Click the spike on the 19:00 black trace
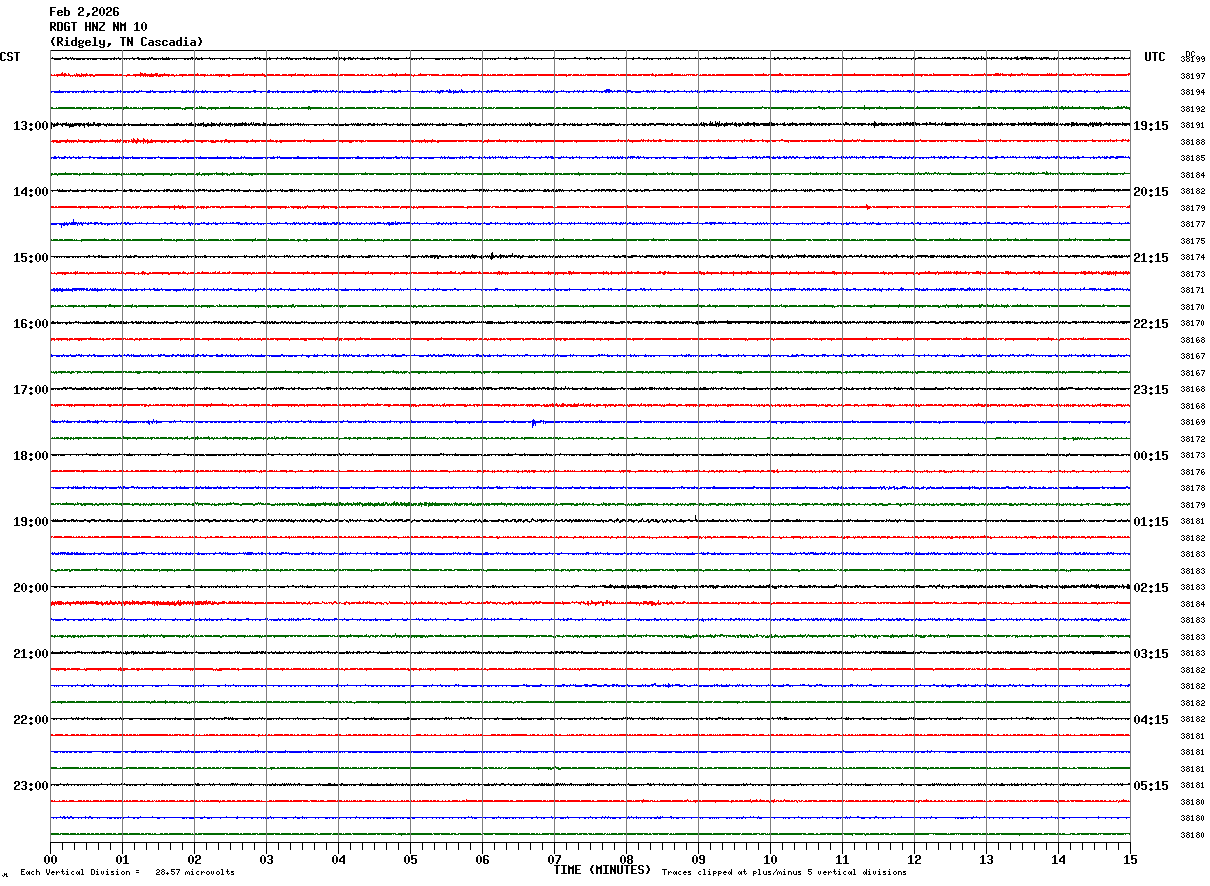This screenshot has width=1210, height=886. click(x=696, y=518)
